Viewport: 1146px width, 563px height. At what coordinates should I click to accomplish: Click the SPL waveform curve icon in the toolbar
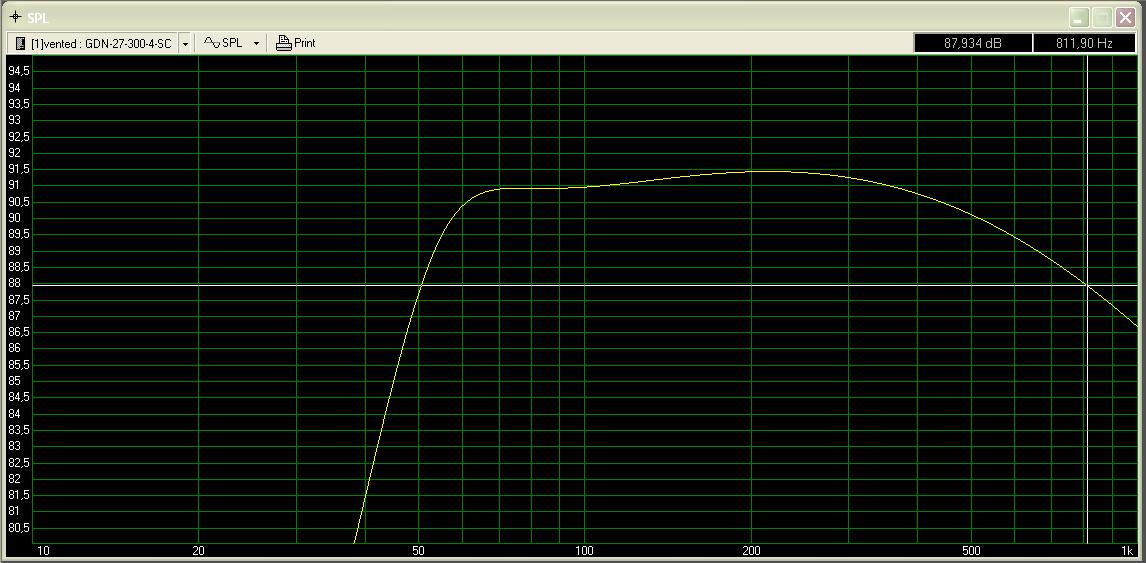coord(211,43)
